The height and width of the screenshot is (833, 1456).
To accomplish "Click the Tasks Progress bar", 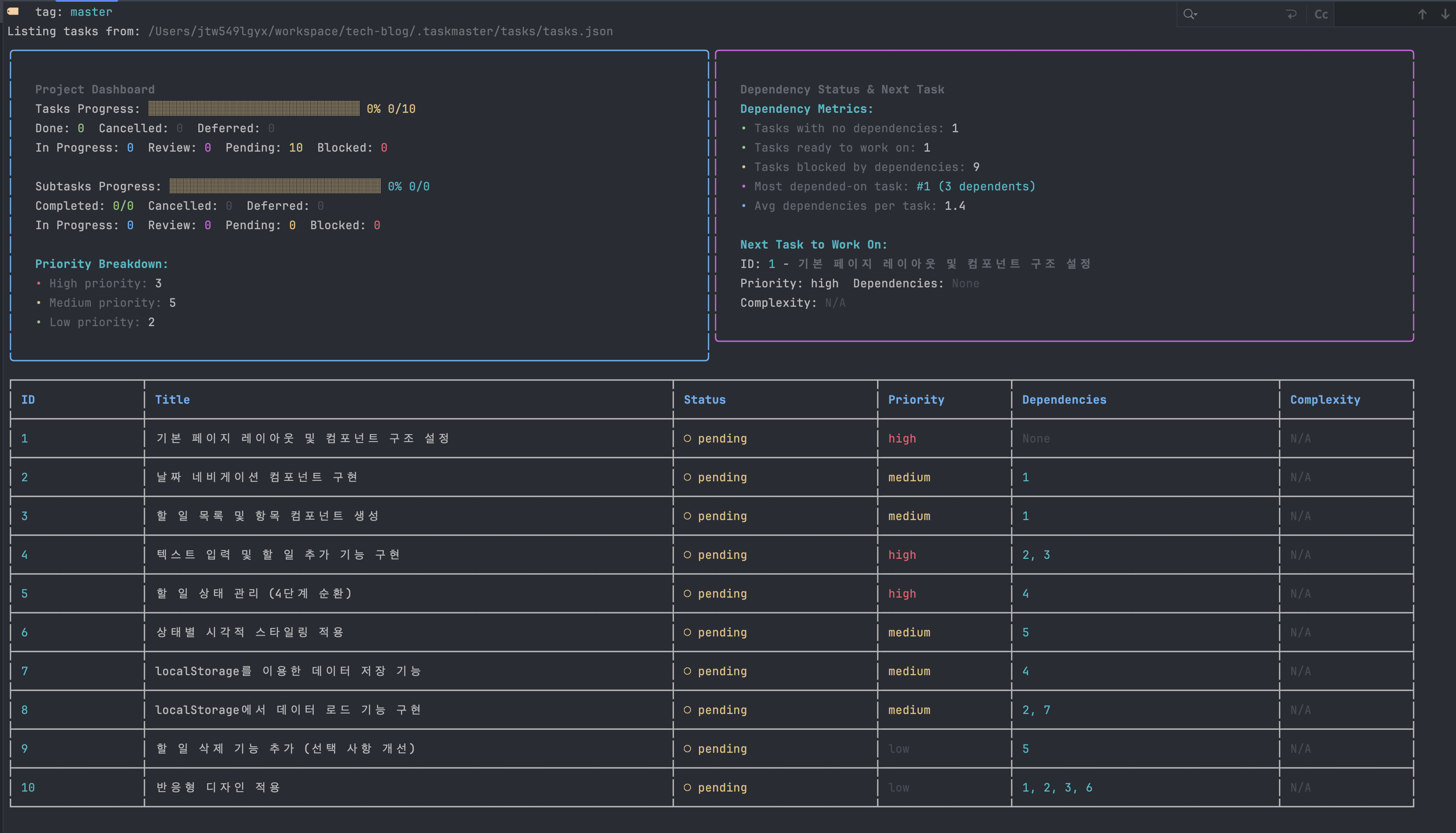I will point(254,109).
